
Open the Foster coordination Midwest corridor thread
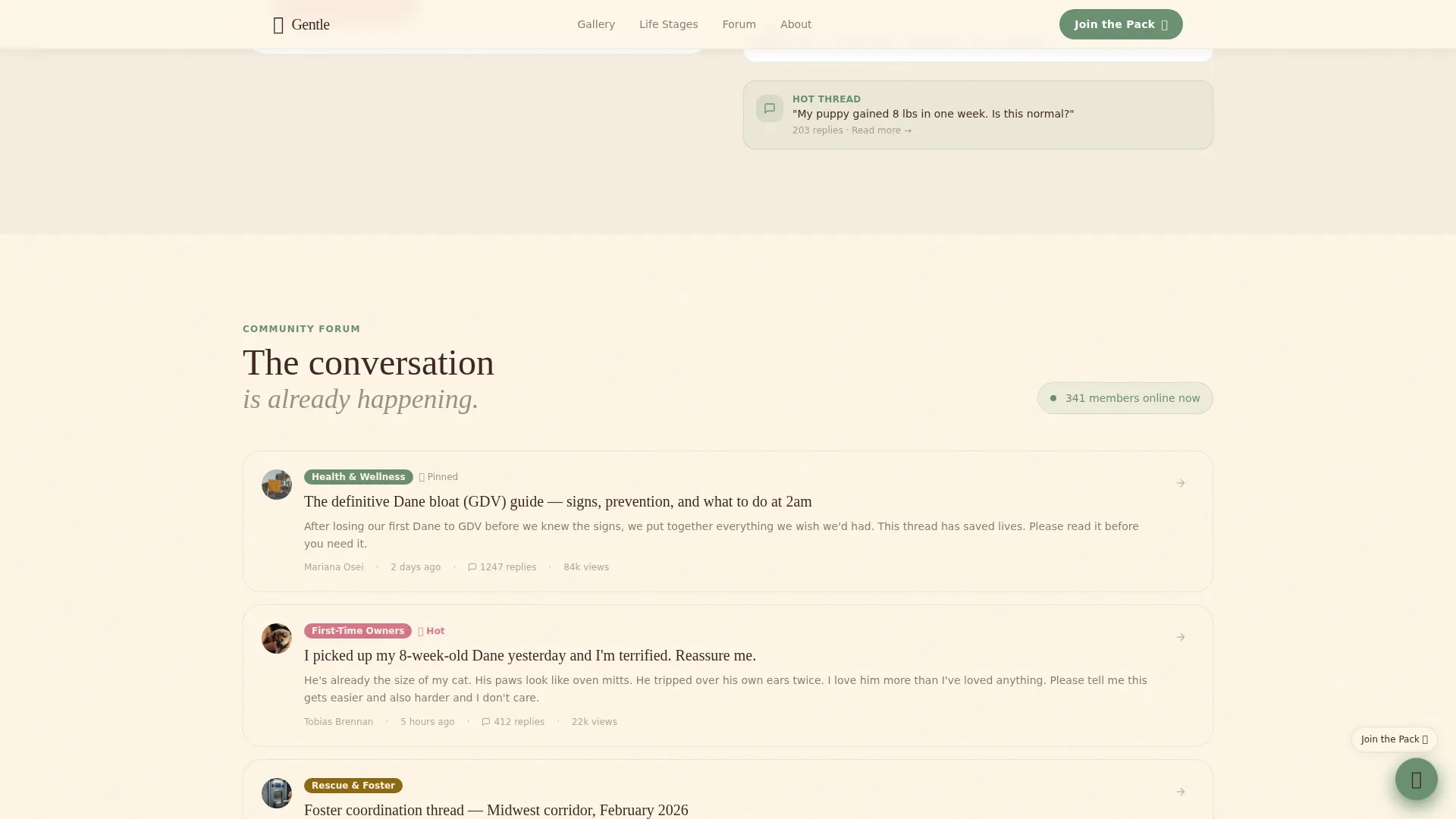(496, 810)
